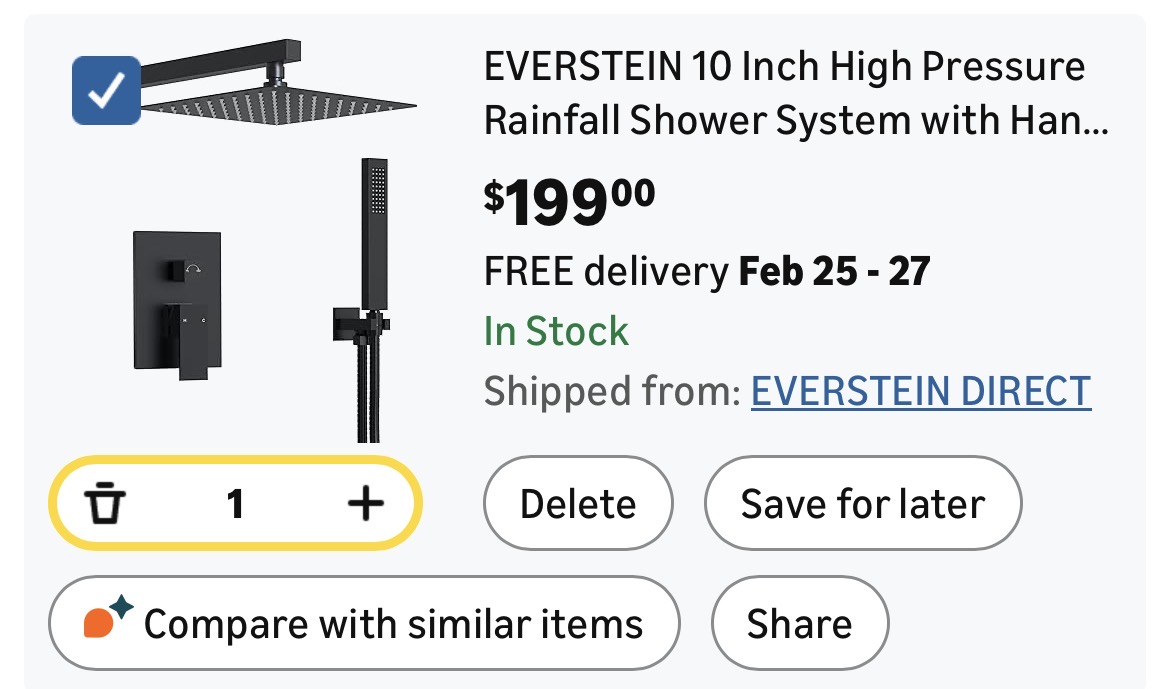Open the EVERSTEIN 10 Inch shower title

click(784, 68)
